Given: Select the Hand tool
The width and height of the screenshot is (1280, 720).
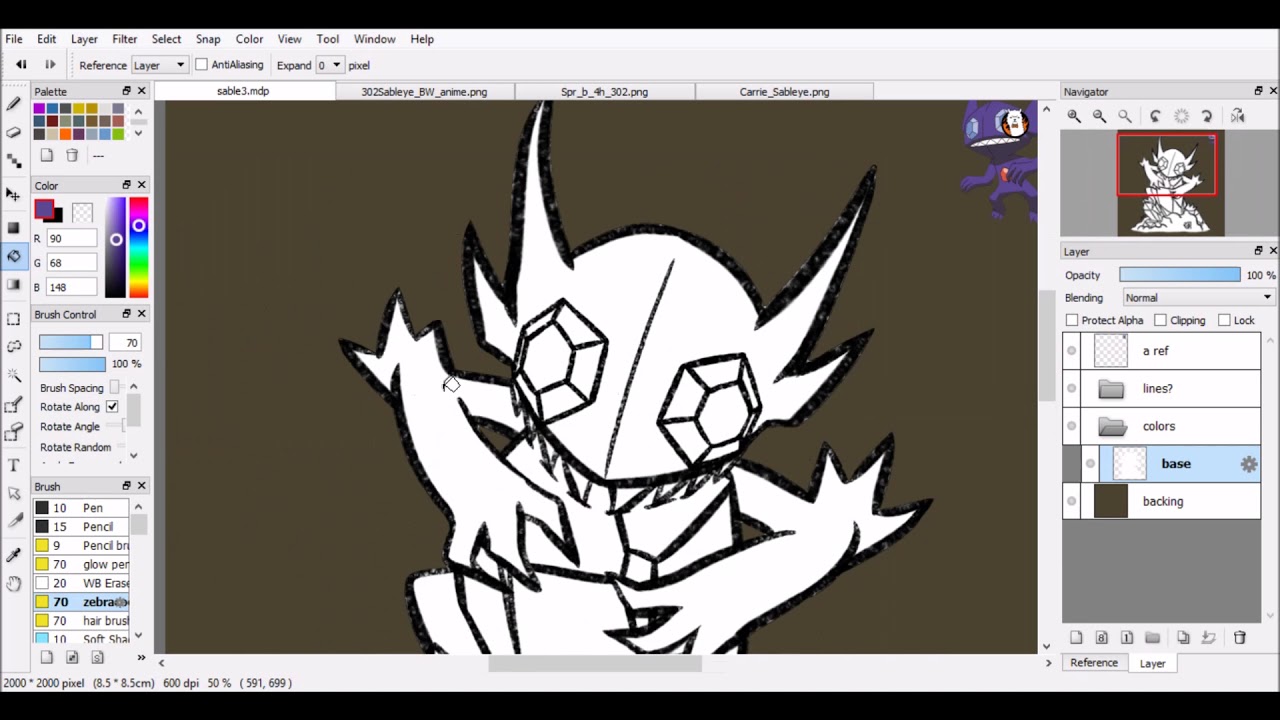Looking at the screenshot, I should click(14, 583).
